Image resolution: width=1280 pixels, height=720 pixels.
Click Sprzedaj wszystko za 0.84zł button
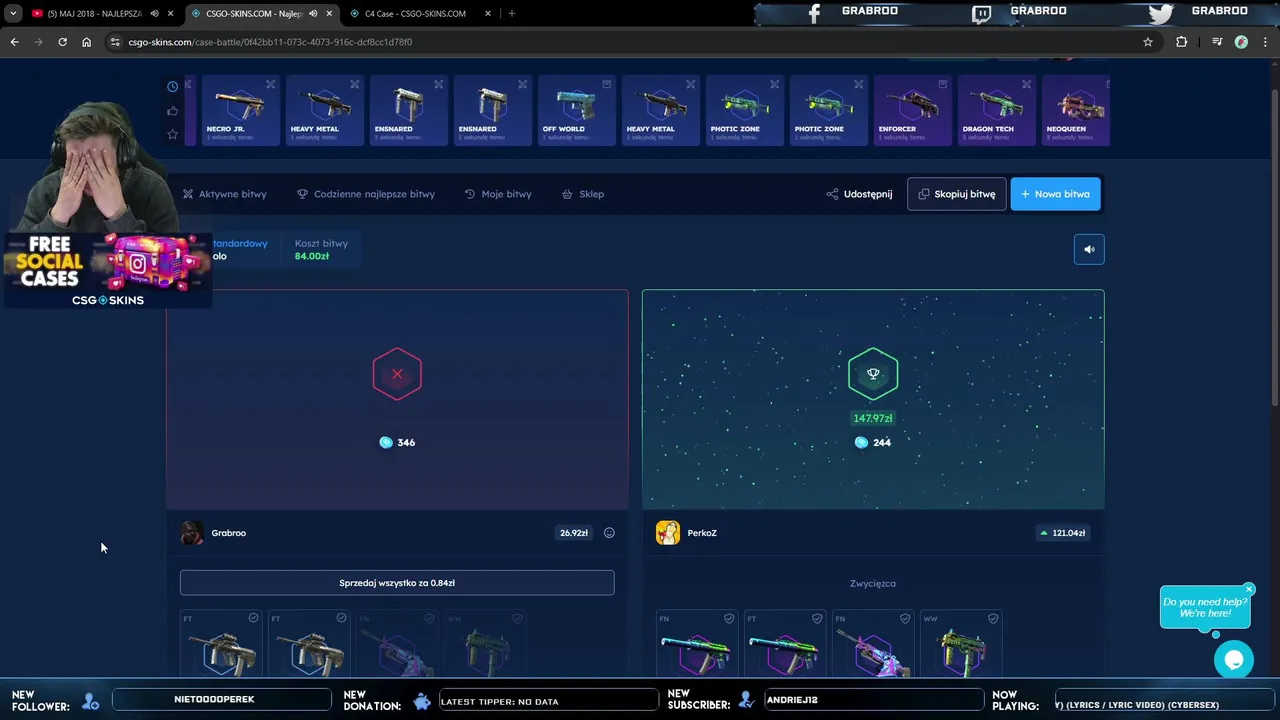point(397,583)
